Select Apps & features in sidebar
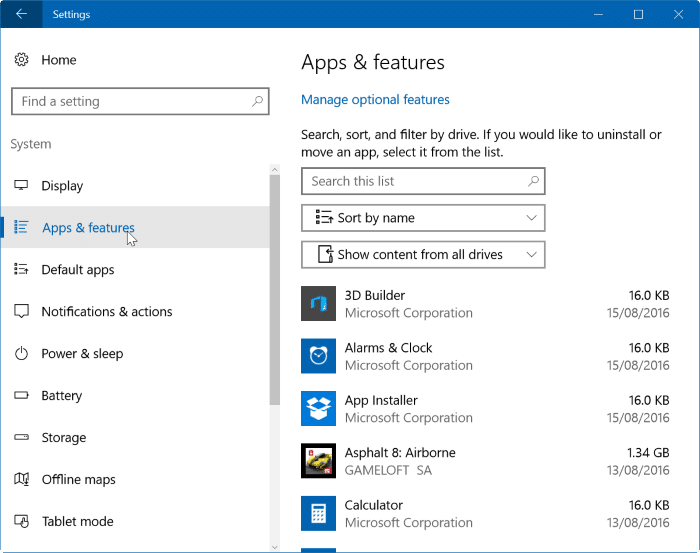 click(x=135, y=227)
